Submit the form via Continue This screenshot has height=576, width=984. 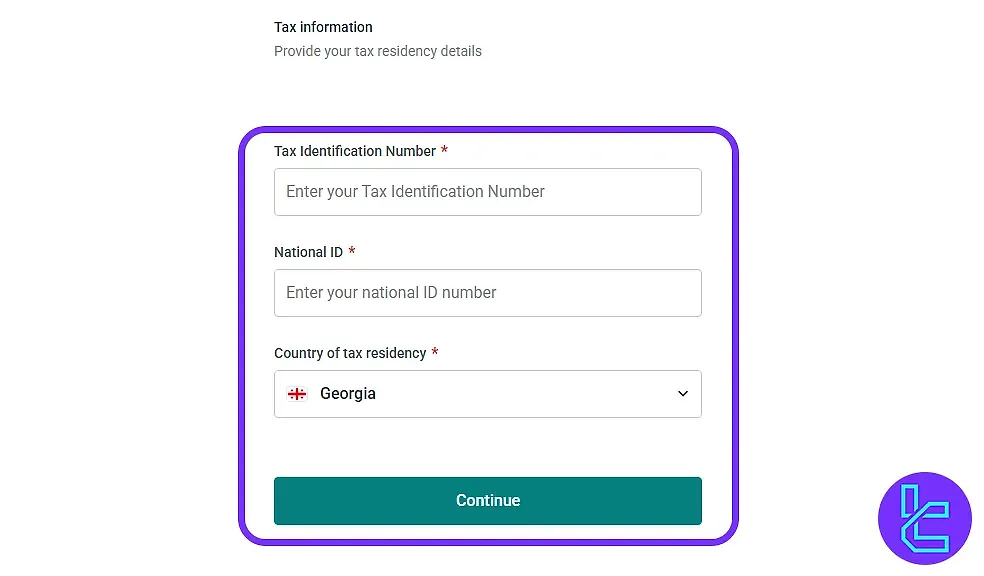(487, 500)
